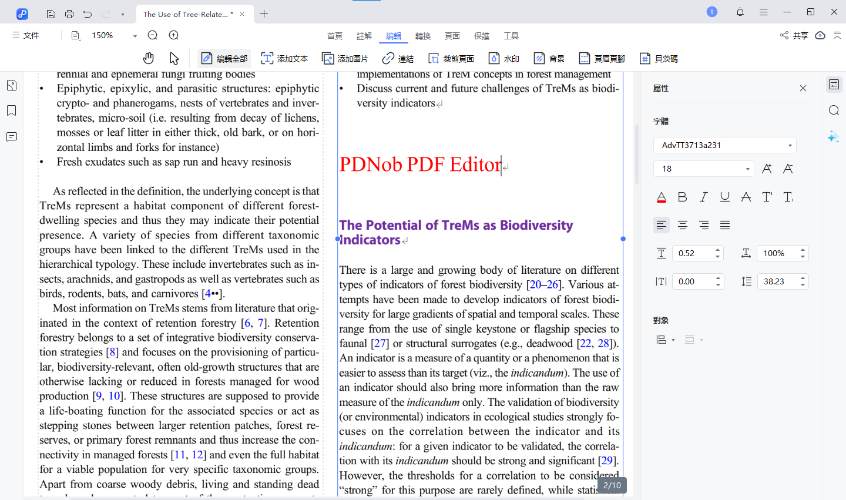Toggle underline text formatting
This screenshot has height=500, width=846.
pos(724,197)
